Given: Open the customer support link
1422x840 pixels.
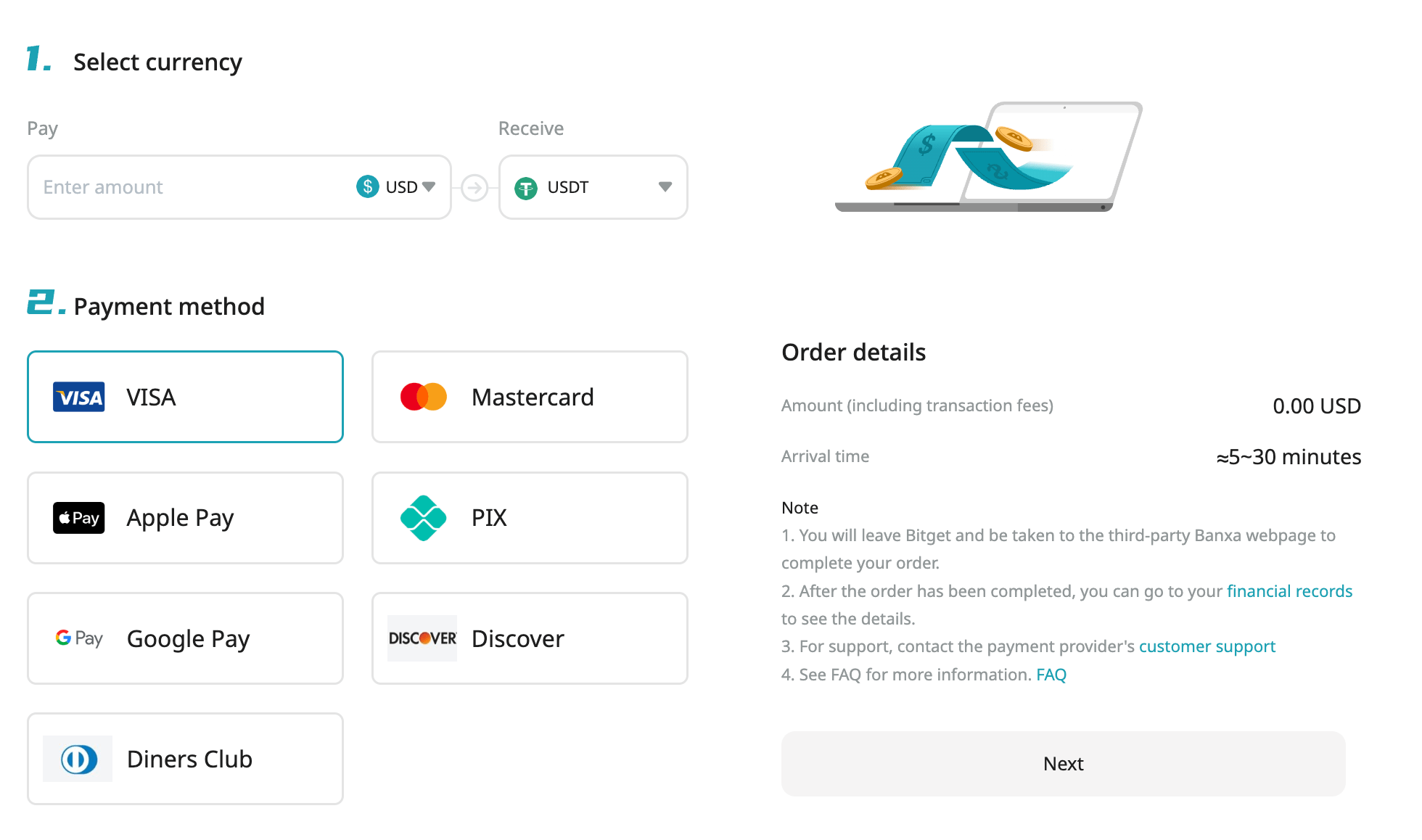Looking at the screenshot, I should point(1207,646).
